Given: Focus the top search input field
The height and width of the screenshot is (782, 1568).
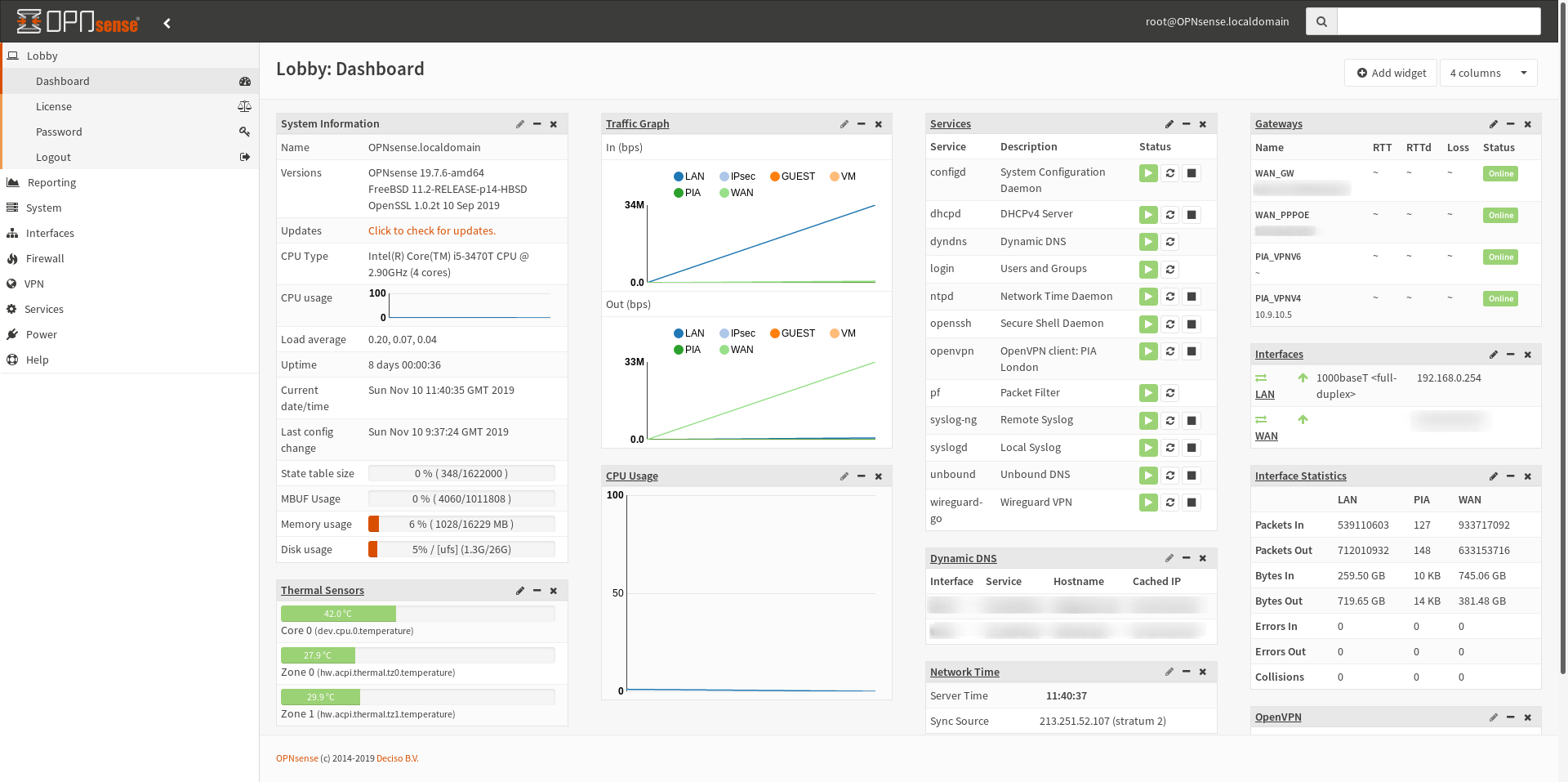Looking at the screenshot, I should click(x=1439, y=21).
